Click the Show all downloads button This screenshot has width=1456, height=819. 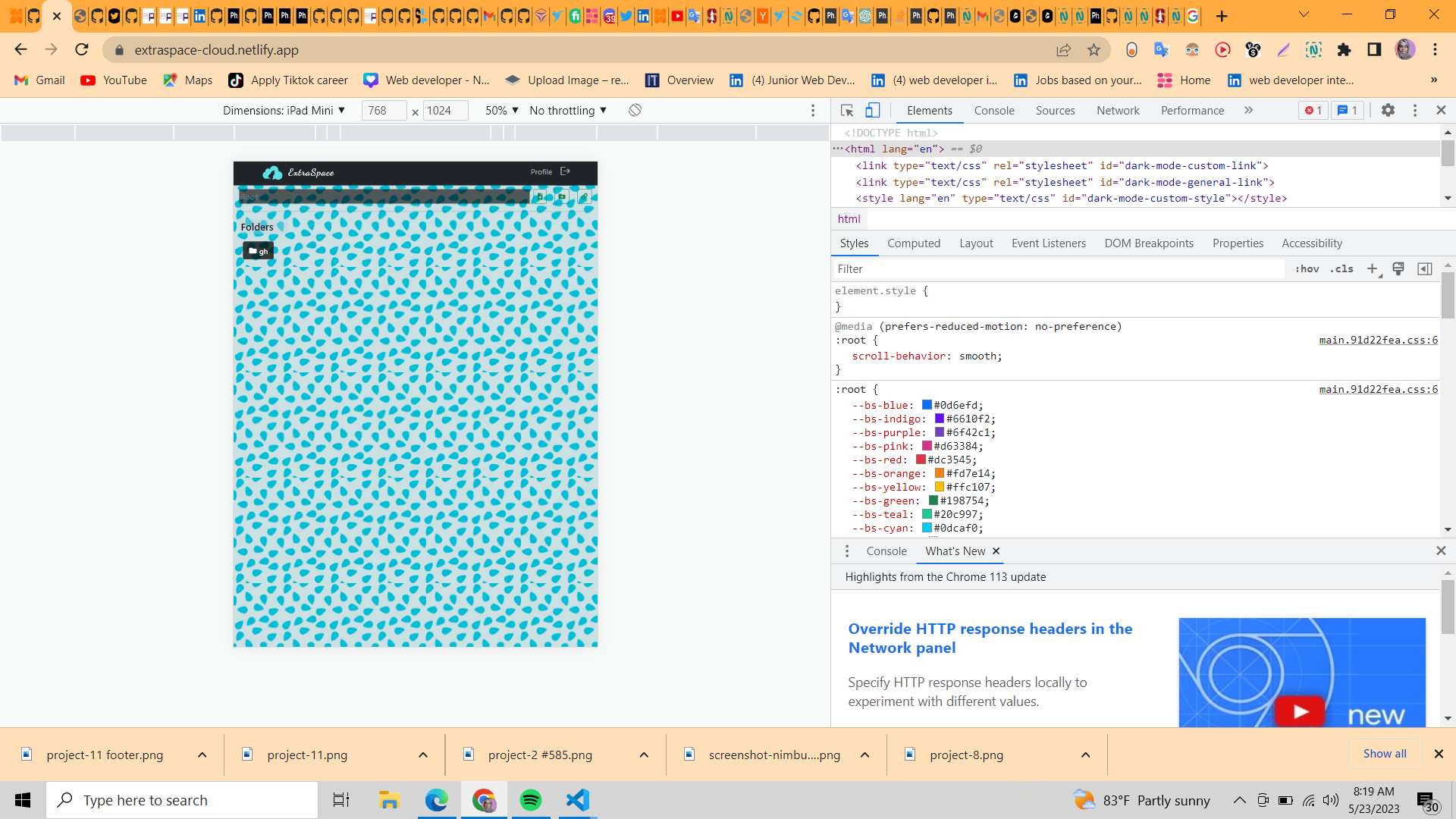[x=1384, y=754]
